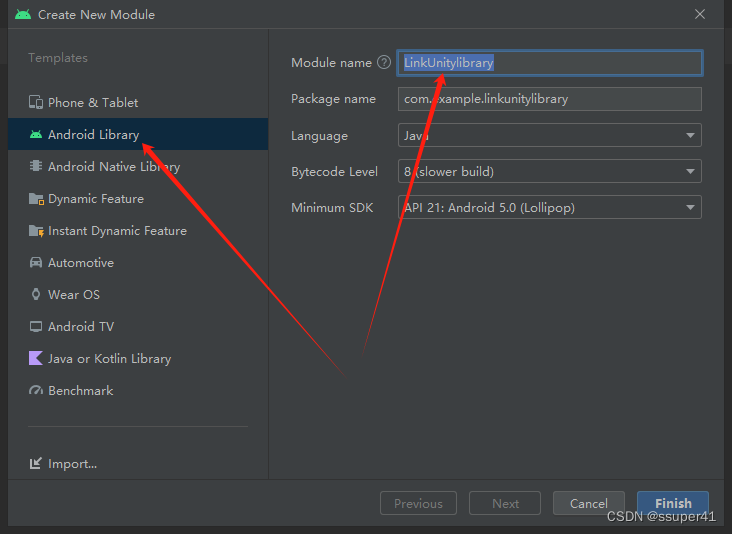The width and height of the screenshot is (732, 534).
Task: Click the Templates heading
Action: click(58, 58)
